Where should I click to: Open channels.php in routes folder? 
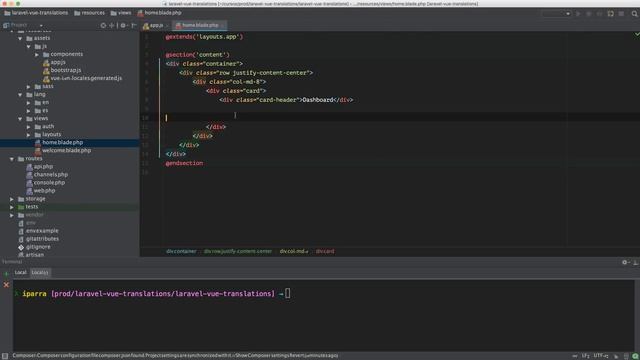[47, 175]
